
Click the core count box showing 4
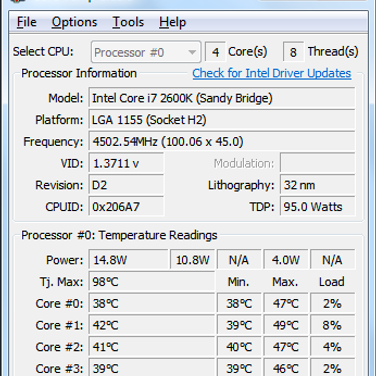click(215, 52)
